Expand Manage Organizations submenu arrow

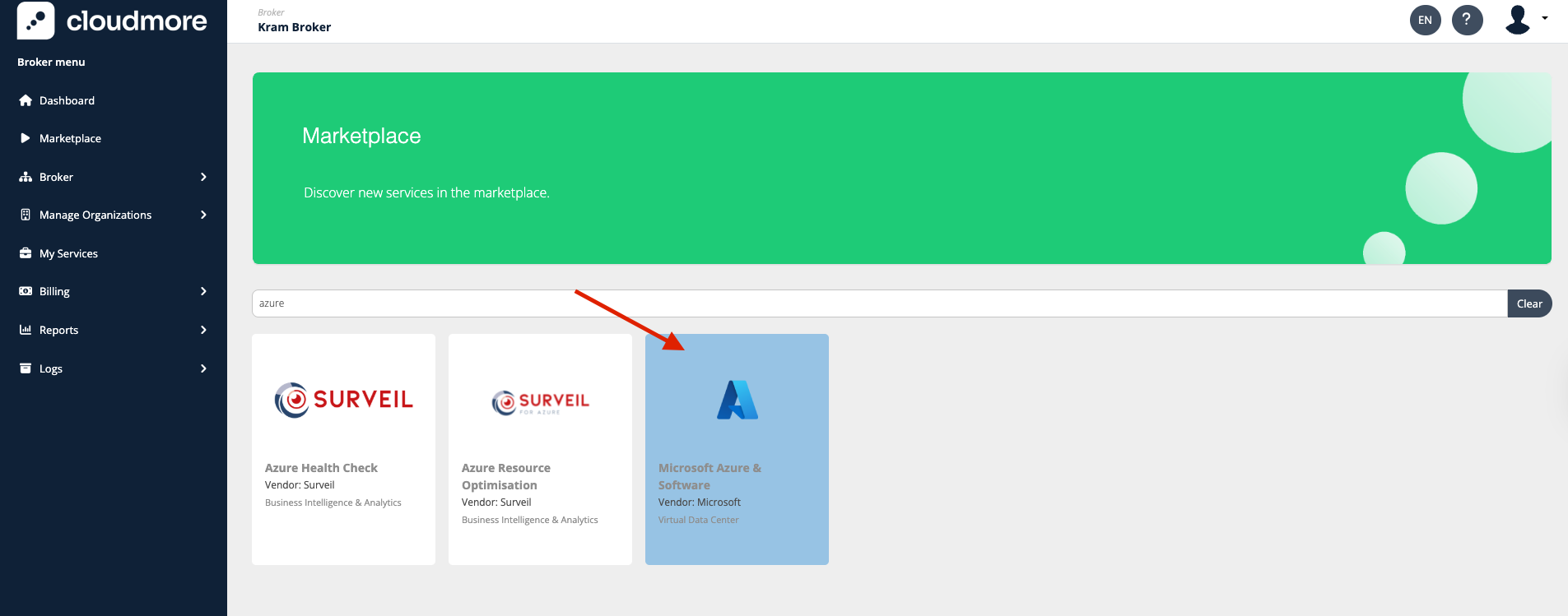[x=203, y=215]
